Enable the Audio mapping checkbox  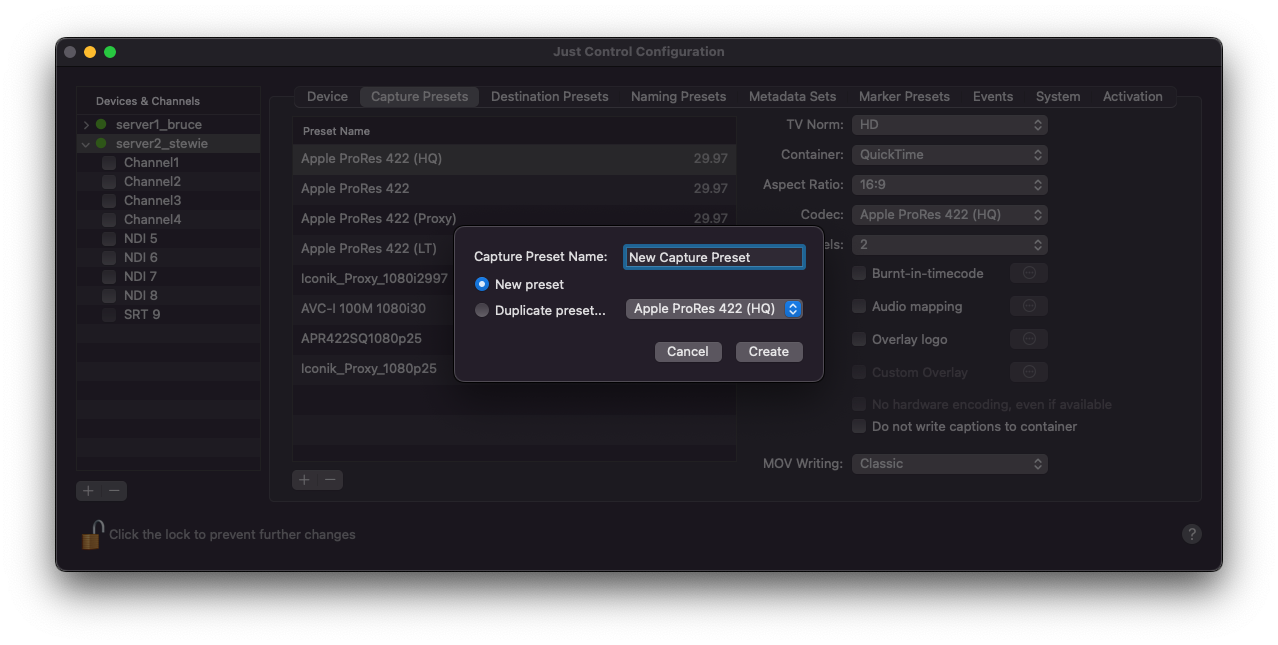pos(859,306)
